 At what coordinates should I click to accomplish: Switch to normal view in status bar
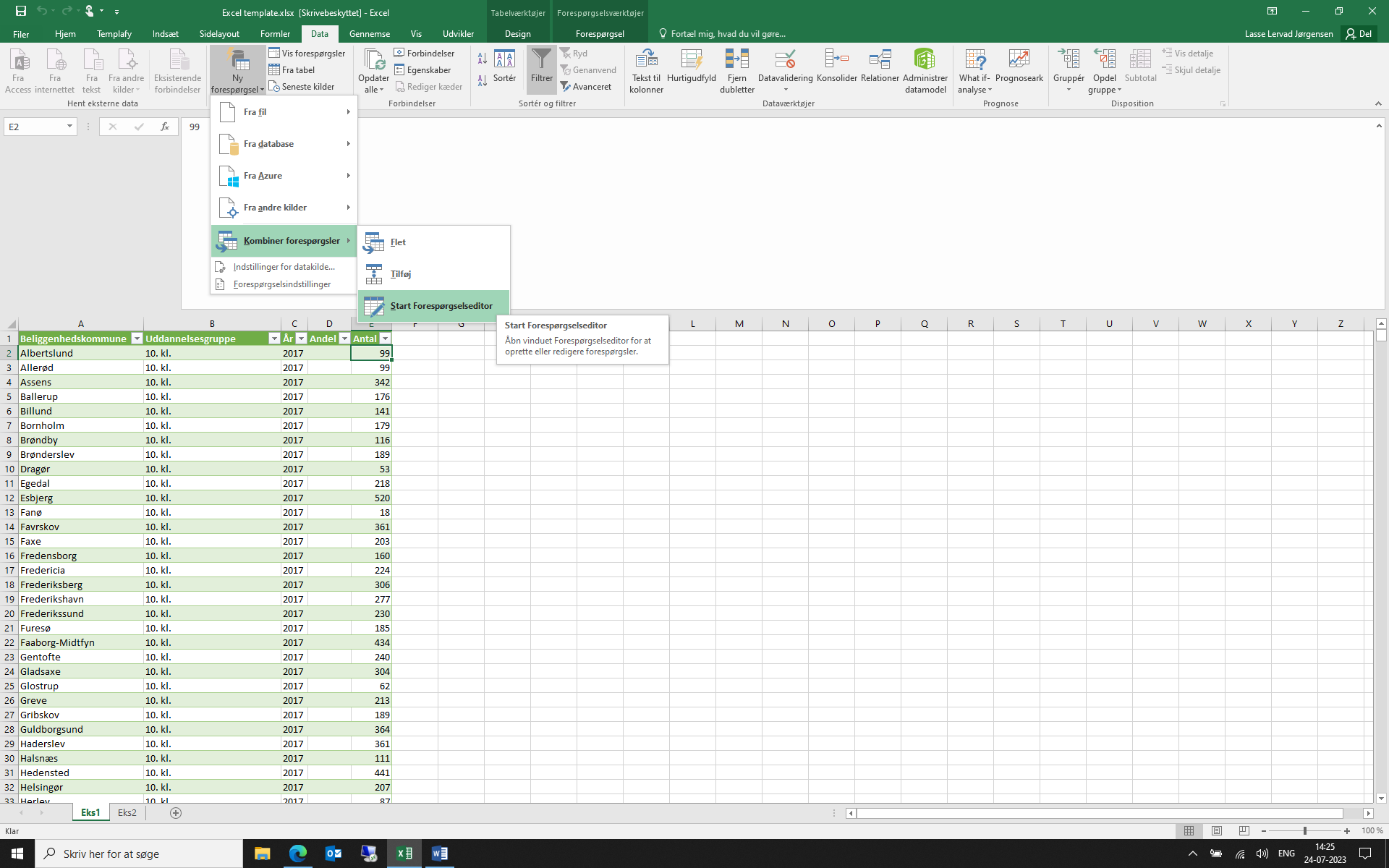point(1189,831)
